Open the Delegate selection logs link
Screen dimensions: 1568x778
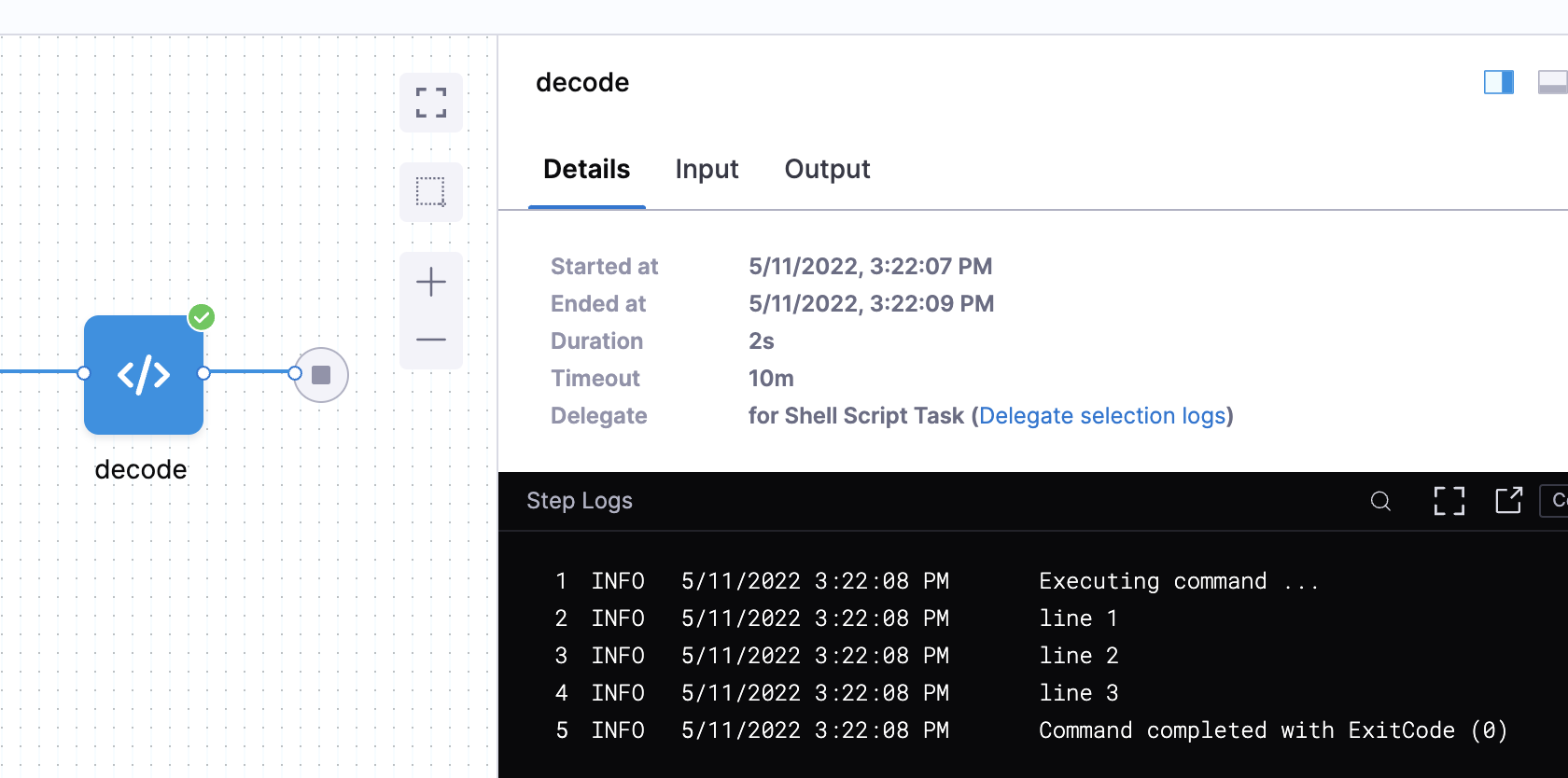pos(1102,416)
